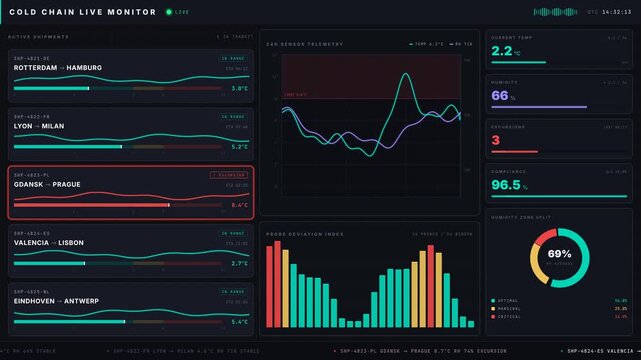Click the audio waveform indicator in header
This screenshot has height=360, width=641.
pyautogui.click(x=555, y=12)
